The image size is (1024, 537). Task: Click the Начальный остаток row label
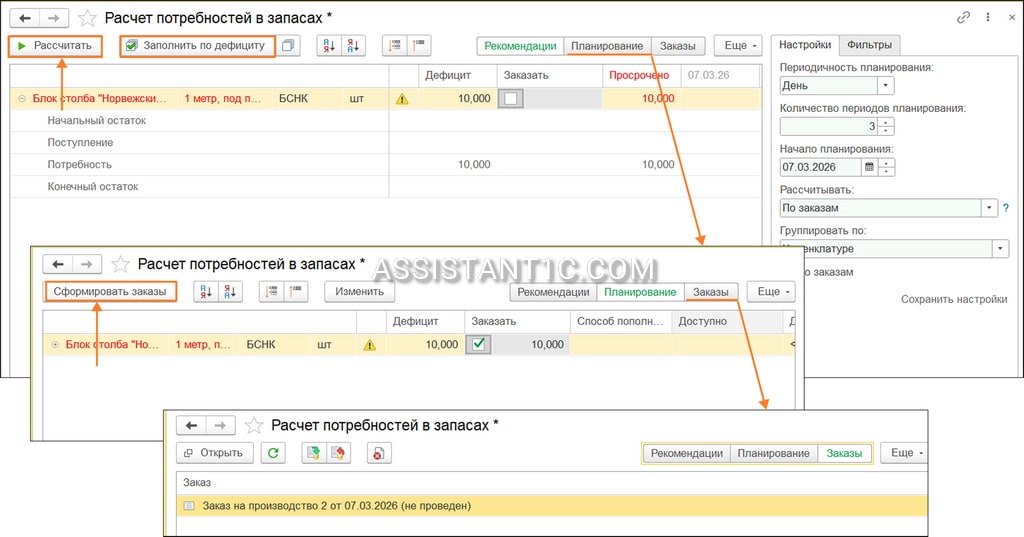click(x=97, y=120)
